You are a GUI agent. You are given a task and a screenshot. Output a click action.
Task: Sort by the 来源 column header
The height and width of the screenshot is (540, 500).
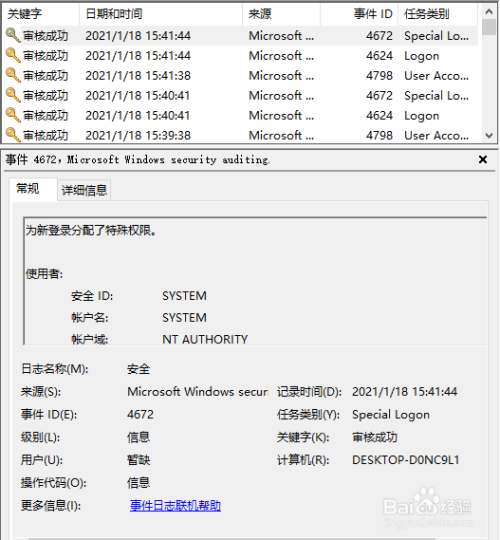[x=282, y=14]
